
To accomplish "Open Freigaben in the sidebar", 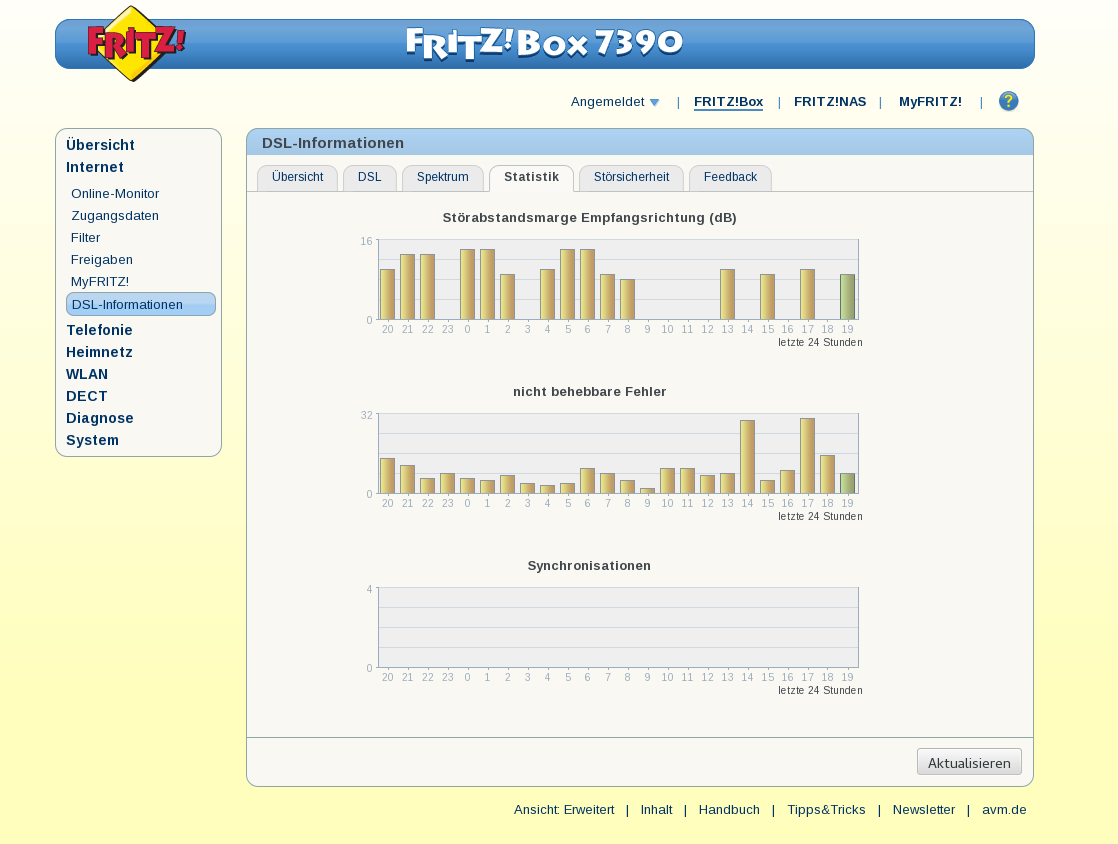I will [x=102, y=259].
